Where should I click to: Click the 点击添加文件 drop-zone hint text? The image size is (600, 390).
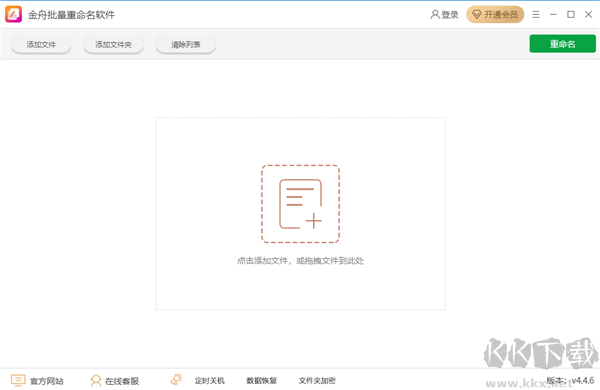tap(300, 261)
